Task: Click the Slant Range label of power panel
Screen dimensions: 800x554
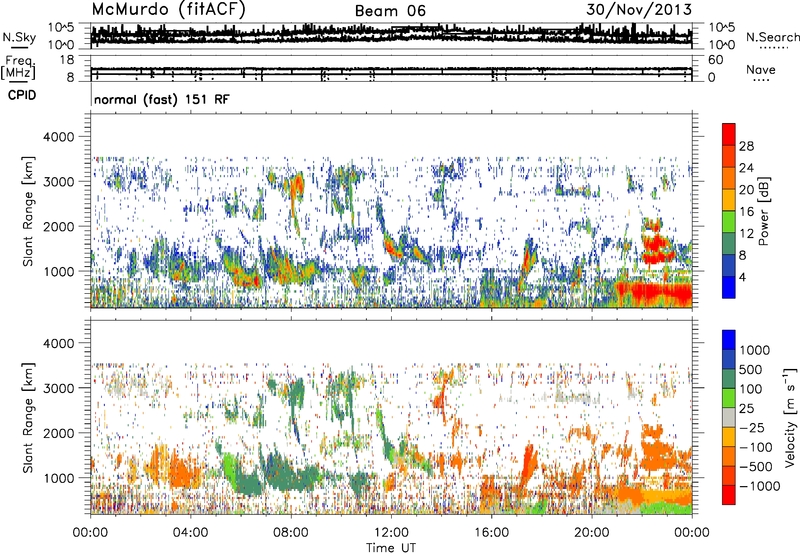Action: pos(28,211)
